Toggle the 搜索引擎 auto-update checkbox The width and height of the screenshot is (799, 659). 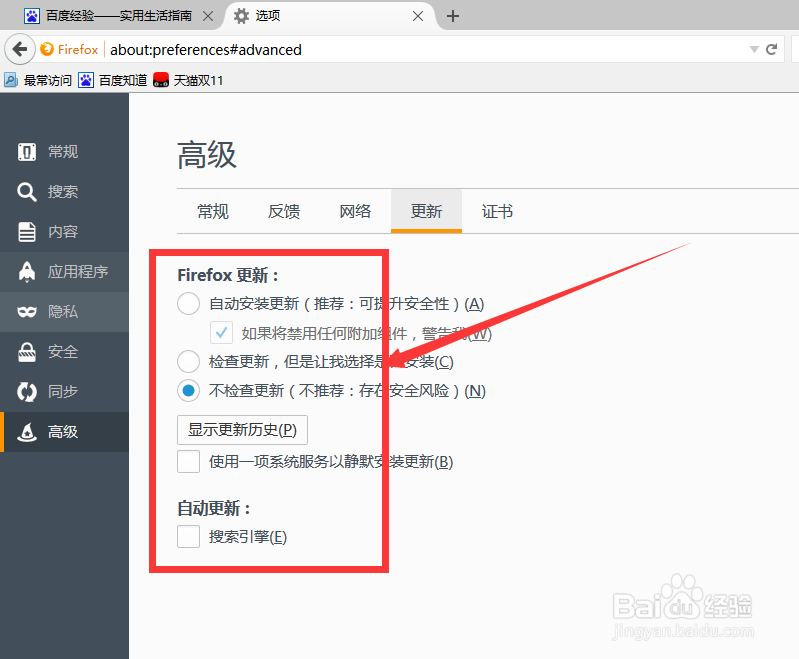(189, 537)
